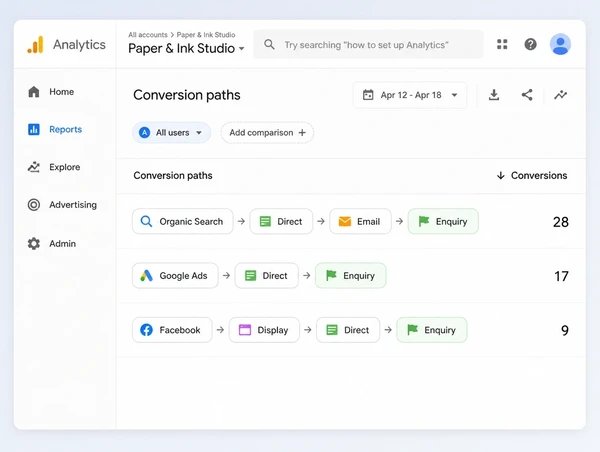Click the Enquiry flag icon in 9 row

[x=412, y=330]
